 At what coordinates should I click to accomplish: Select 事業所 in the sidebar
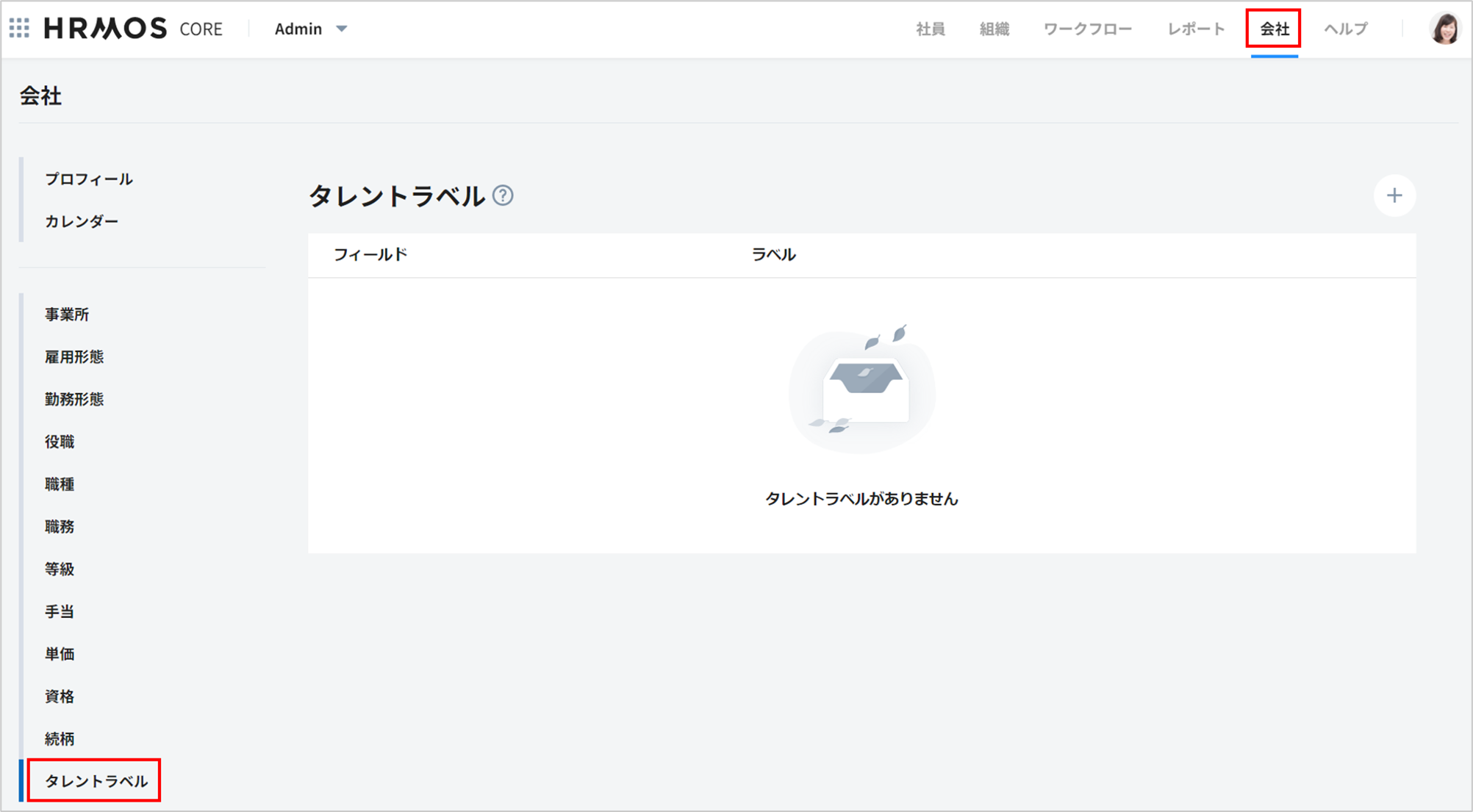(x=67, y=315)
